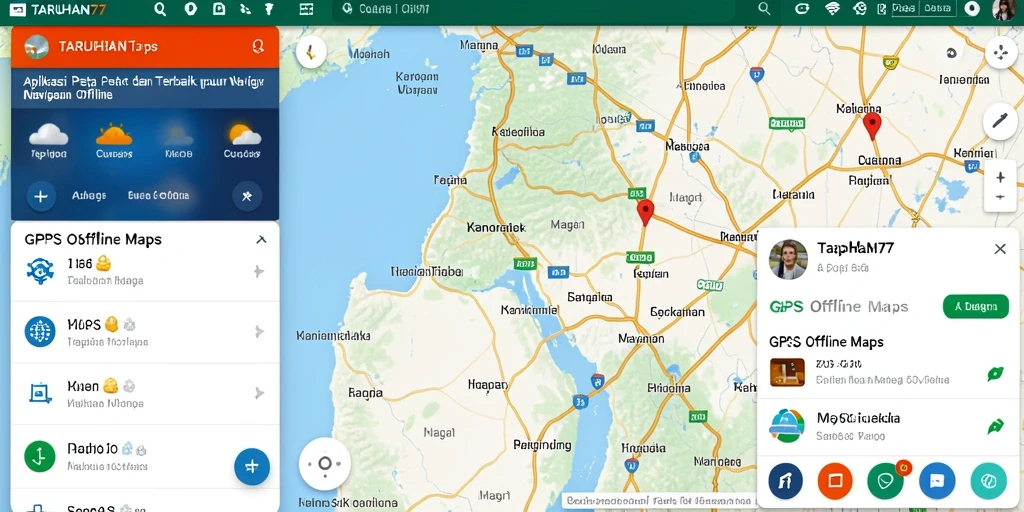The height and width of the screenshot is (512, 1024).
Task: Zoom out with the map minus button
Action: (x=1000, y=197)
